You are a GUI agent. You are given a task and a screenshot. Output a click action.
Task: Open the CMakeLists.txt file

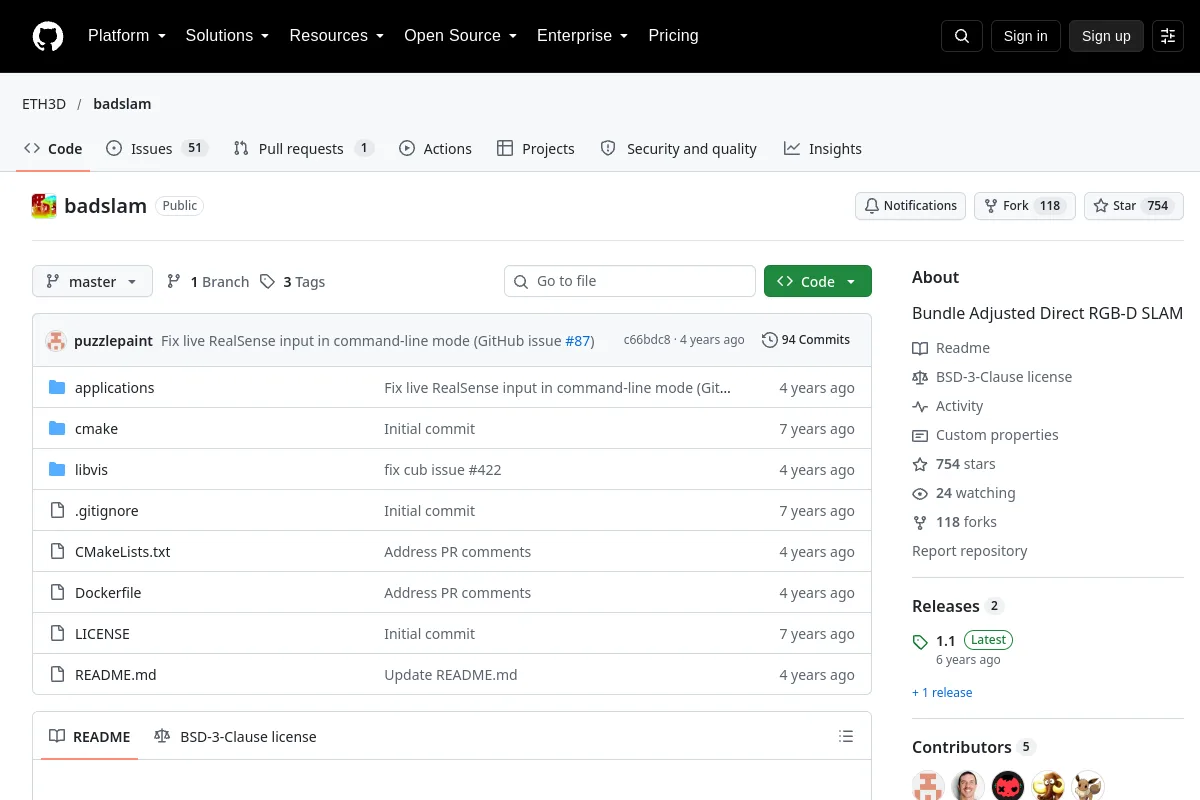point(122,552)
